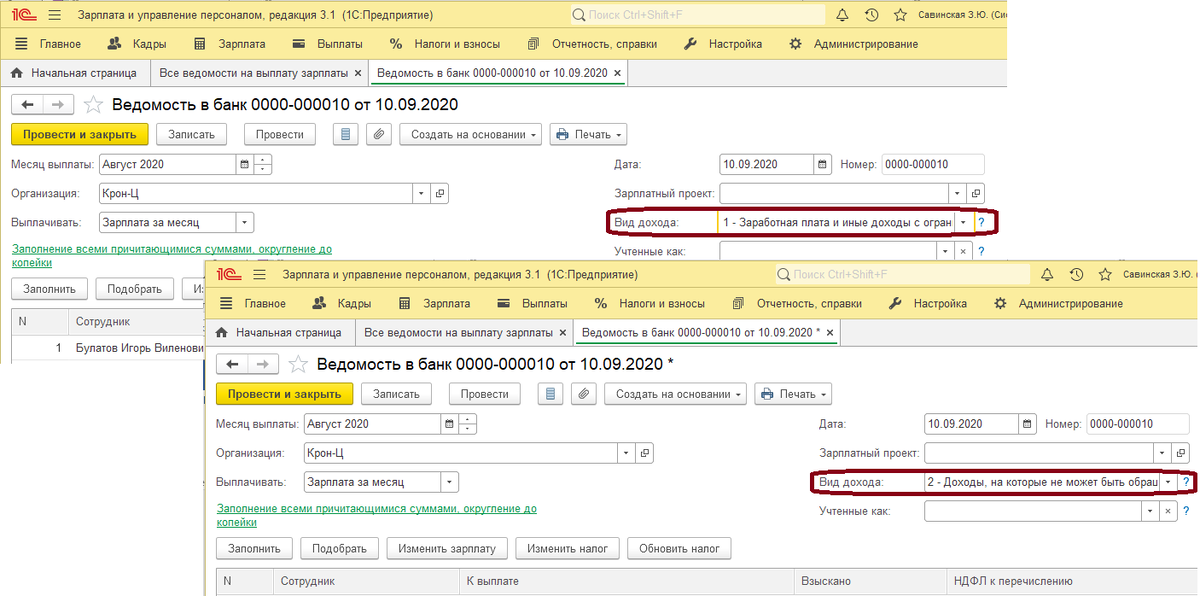
Task: Open hamburger main menu in back window
Action: tap(54, 15)
